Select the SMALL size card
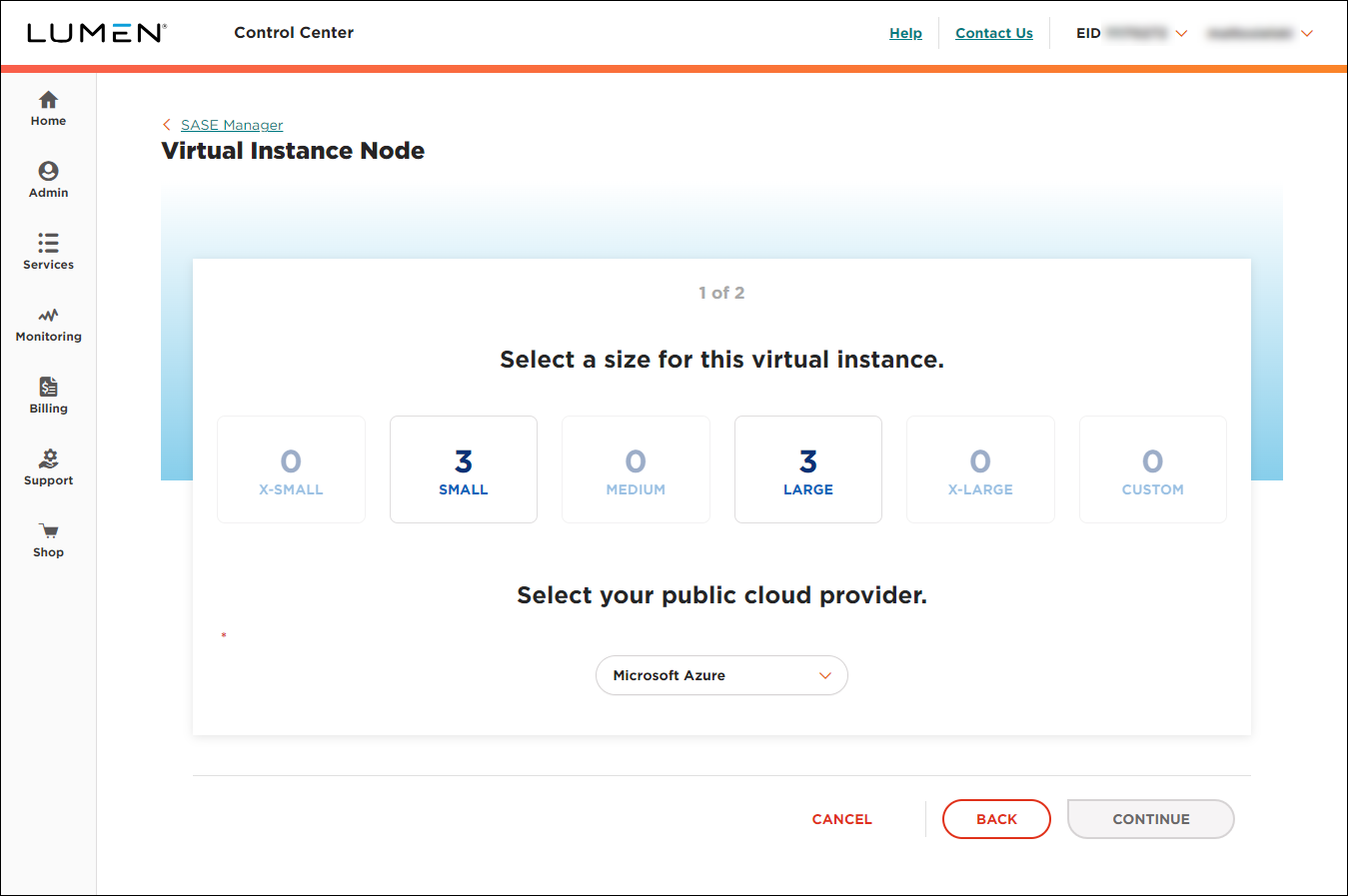Screen dimensions: 1348x896 (464, 469)
